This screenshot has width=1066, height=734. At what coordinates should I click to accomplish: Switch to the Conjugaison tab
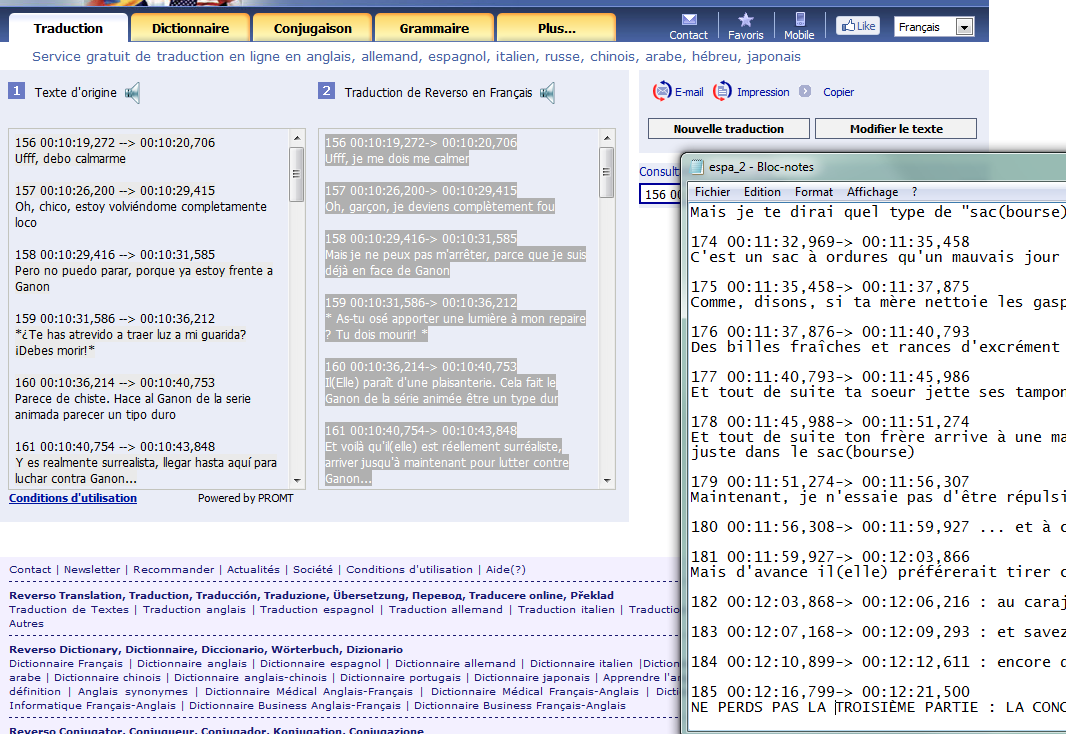click(313, 29)
